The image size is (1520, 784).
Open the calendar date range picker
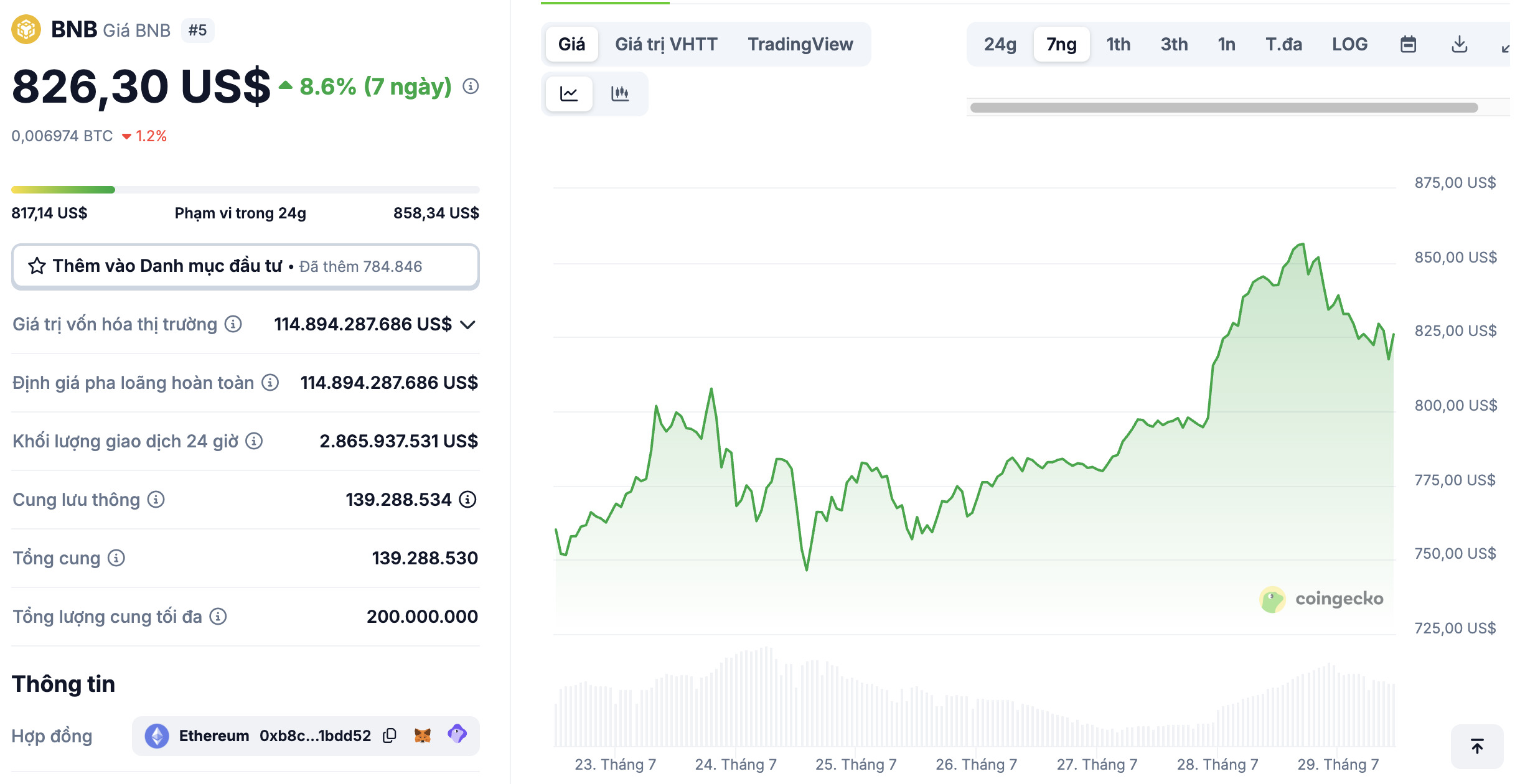click(x=1408, y=45)
